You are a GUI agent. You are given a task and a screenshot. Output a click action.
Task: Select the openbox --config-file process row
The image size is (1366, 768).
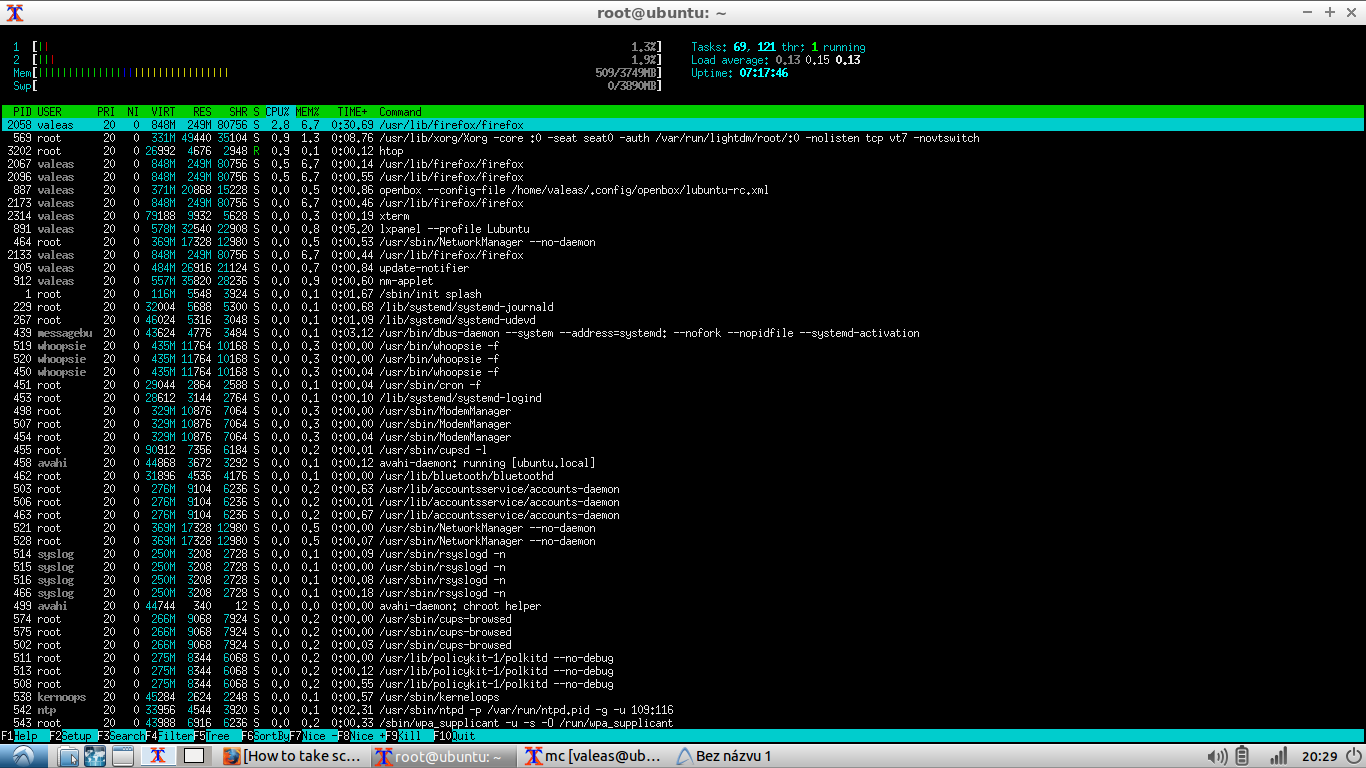[683, 190]
